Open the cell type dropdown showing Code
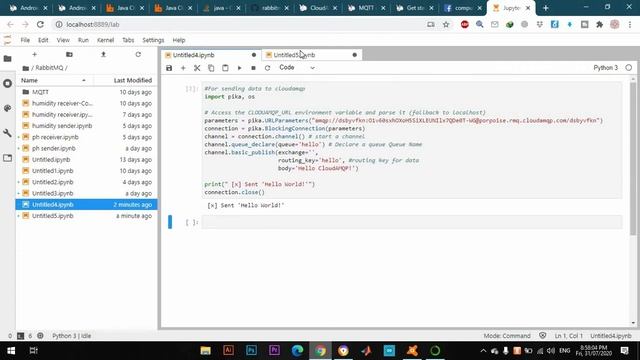 (x=297, y=68)
